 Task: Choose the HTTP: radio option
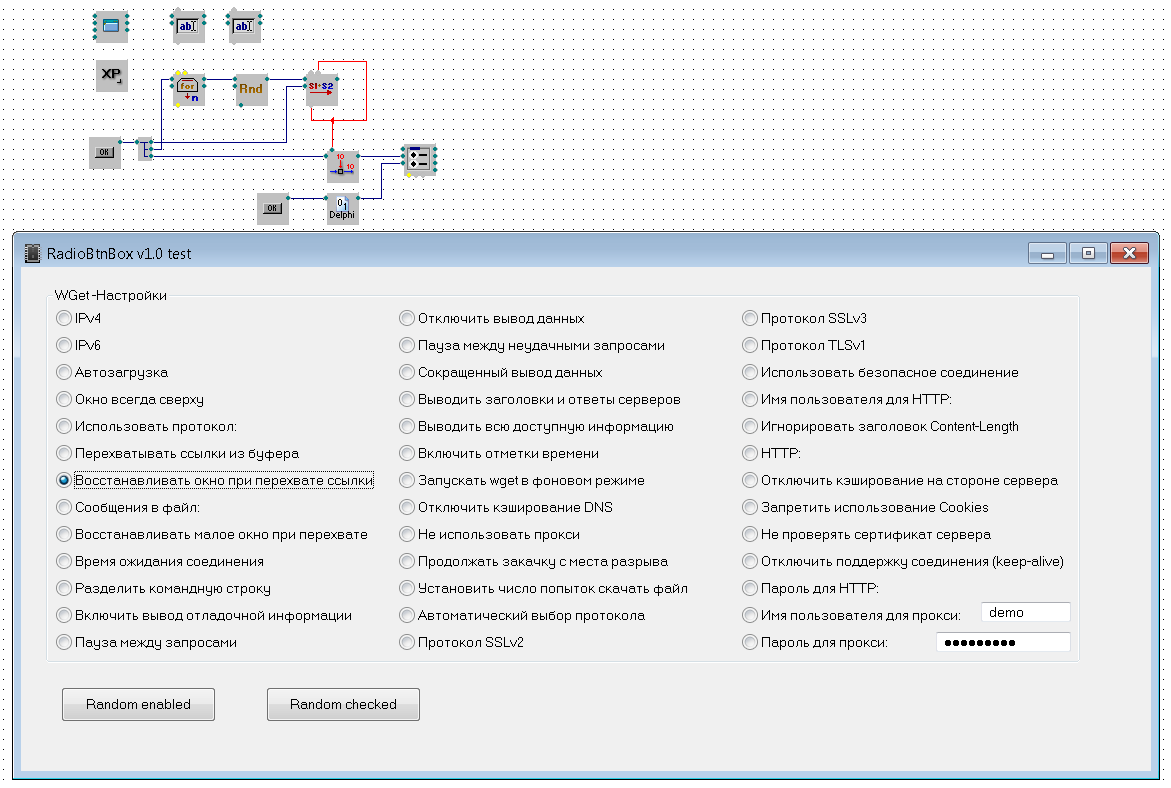click(x=772, y=453)
